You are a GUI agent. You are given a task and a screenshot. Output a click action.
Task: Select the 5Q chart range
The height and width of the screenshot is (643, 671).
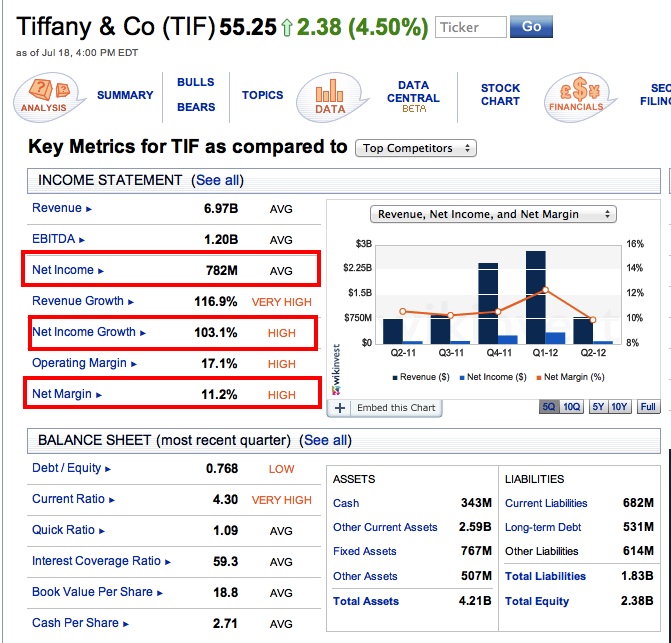(x=549, y=406)
